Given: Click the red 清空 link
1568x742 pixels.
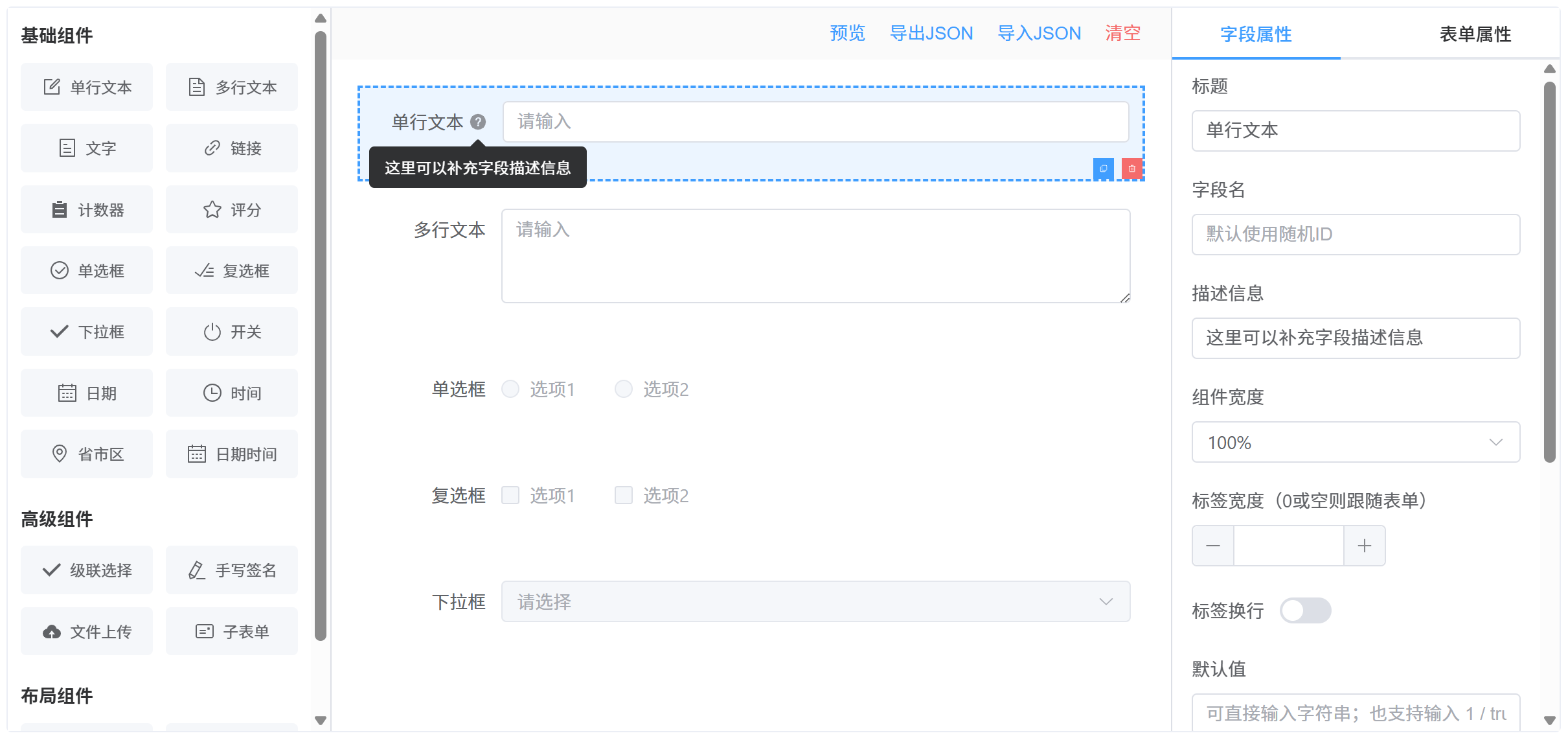Looking at the screenshot, I should coord(1122,33).
